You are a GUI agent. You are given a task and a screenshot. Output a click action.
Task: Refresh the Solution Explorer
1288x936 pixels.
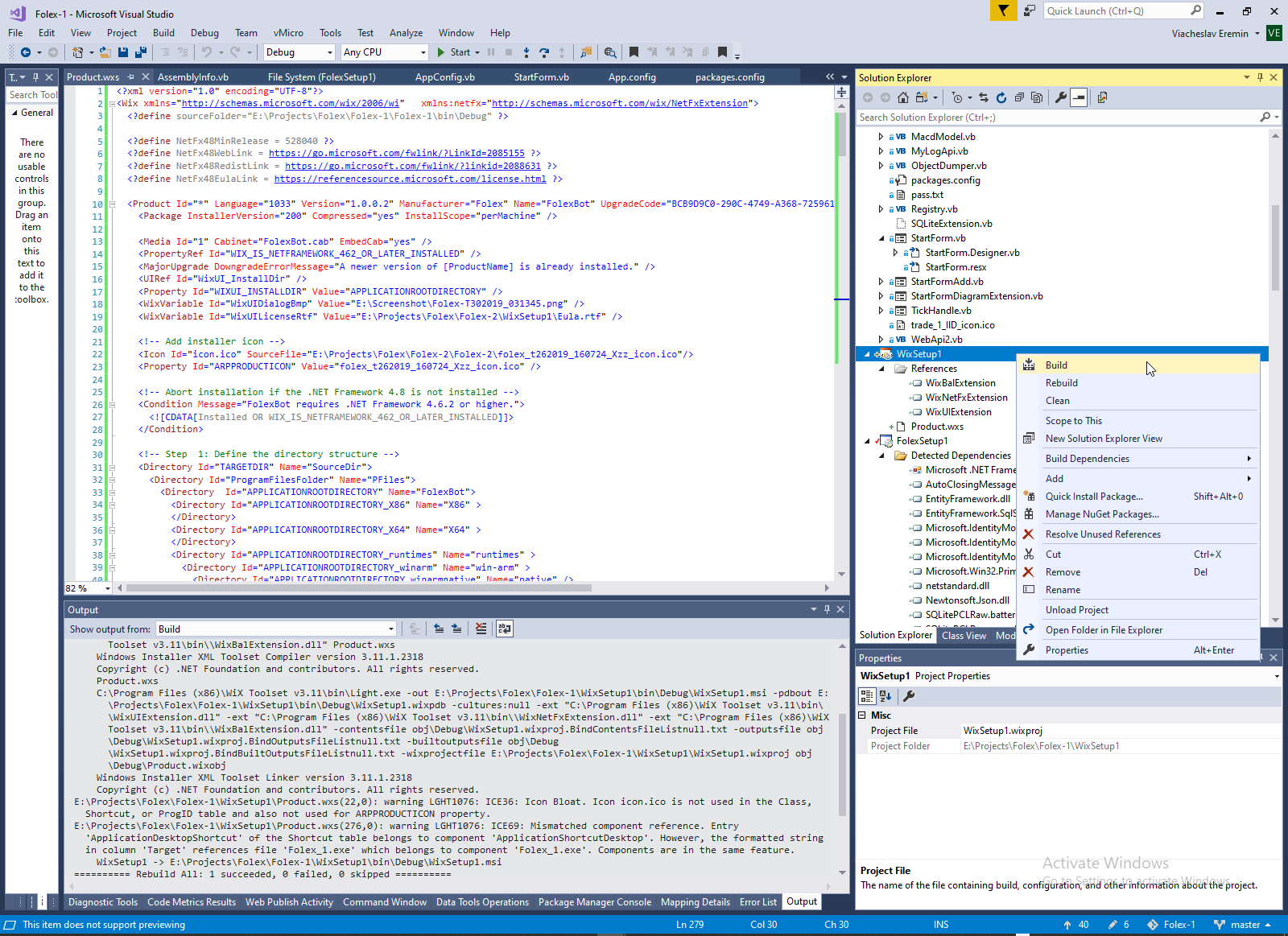tap(1001, 97)
